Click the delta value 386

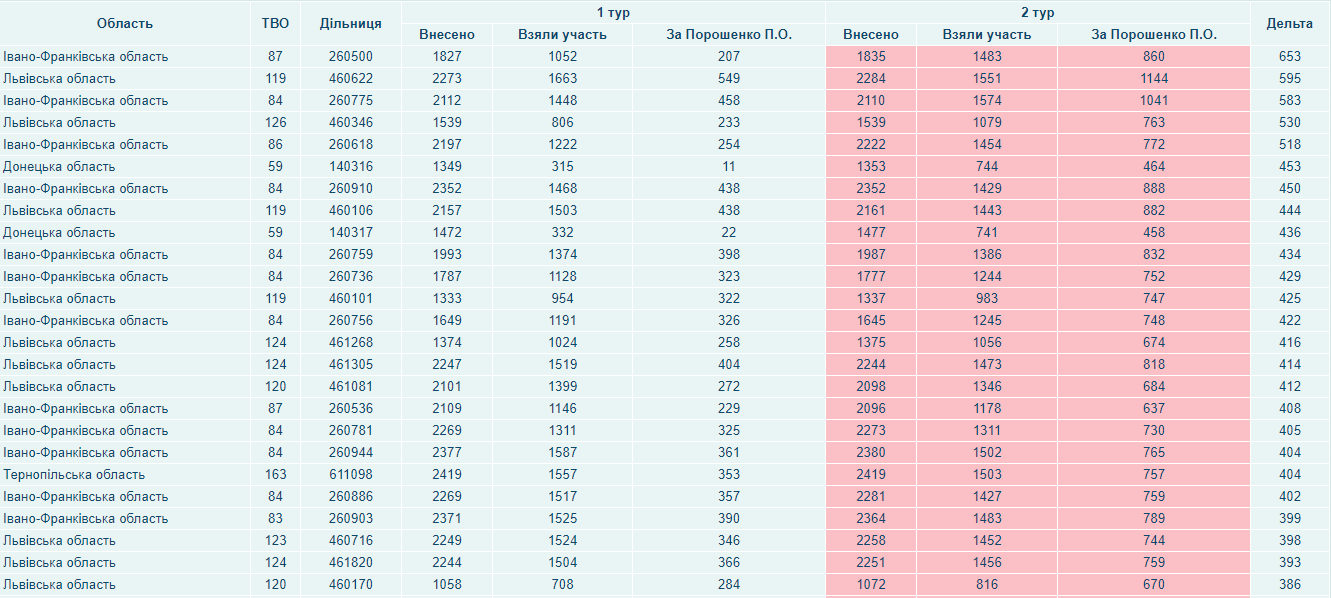(x=1290, y=585)
